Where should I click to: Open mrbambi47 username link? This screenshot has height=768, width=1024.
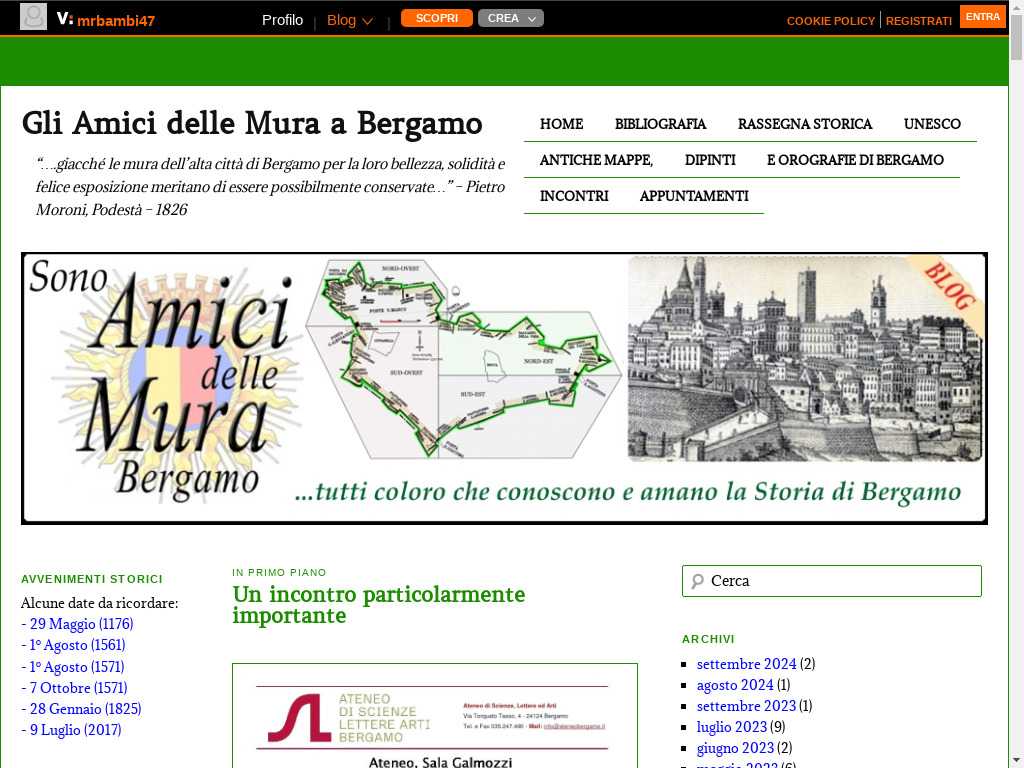coord(116,20)
